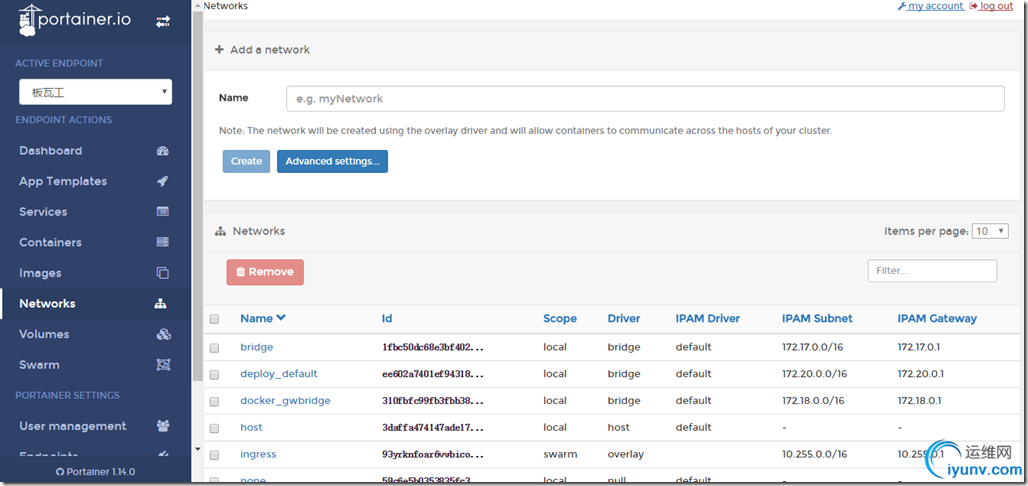The width and height of the screenshot is (1028, 486).
Task: Check the bridge network checkbox
Action: coord(214,348)
